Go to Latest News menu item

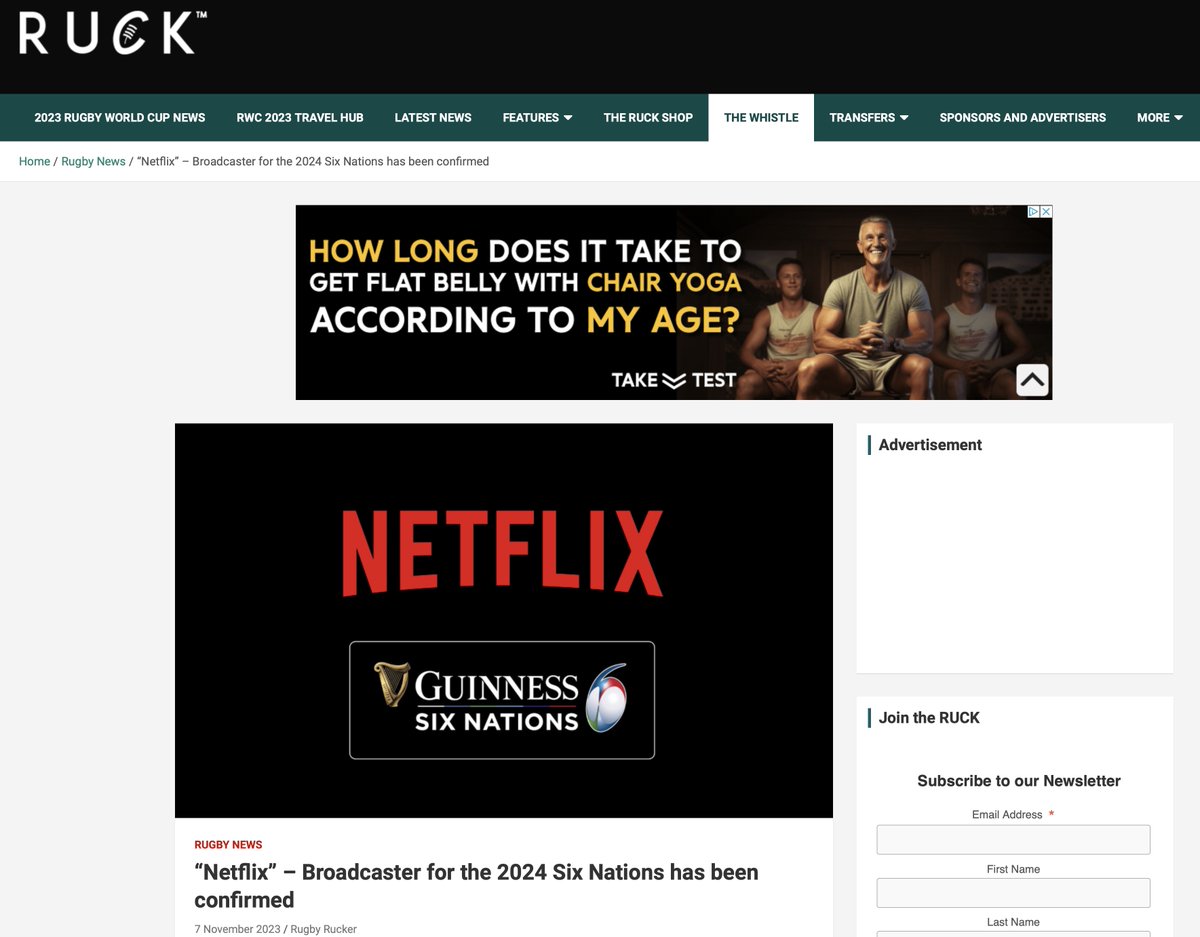click(x=433, y=118)
